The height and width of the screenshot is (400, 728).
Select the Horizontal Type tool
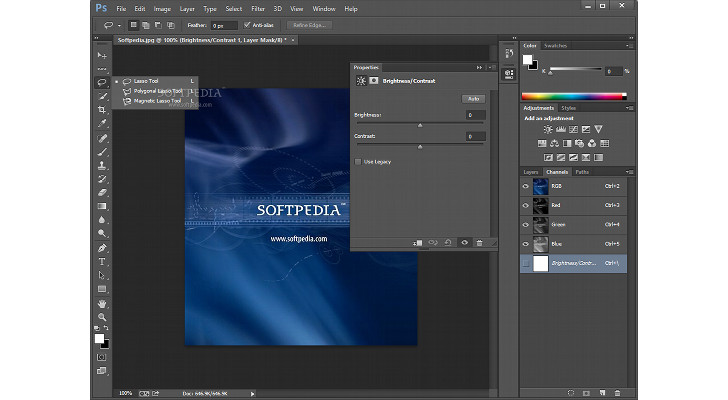[102, 262]
